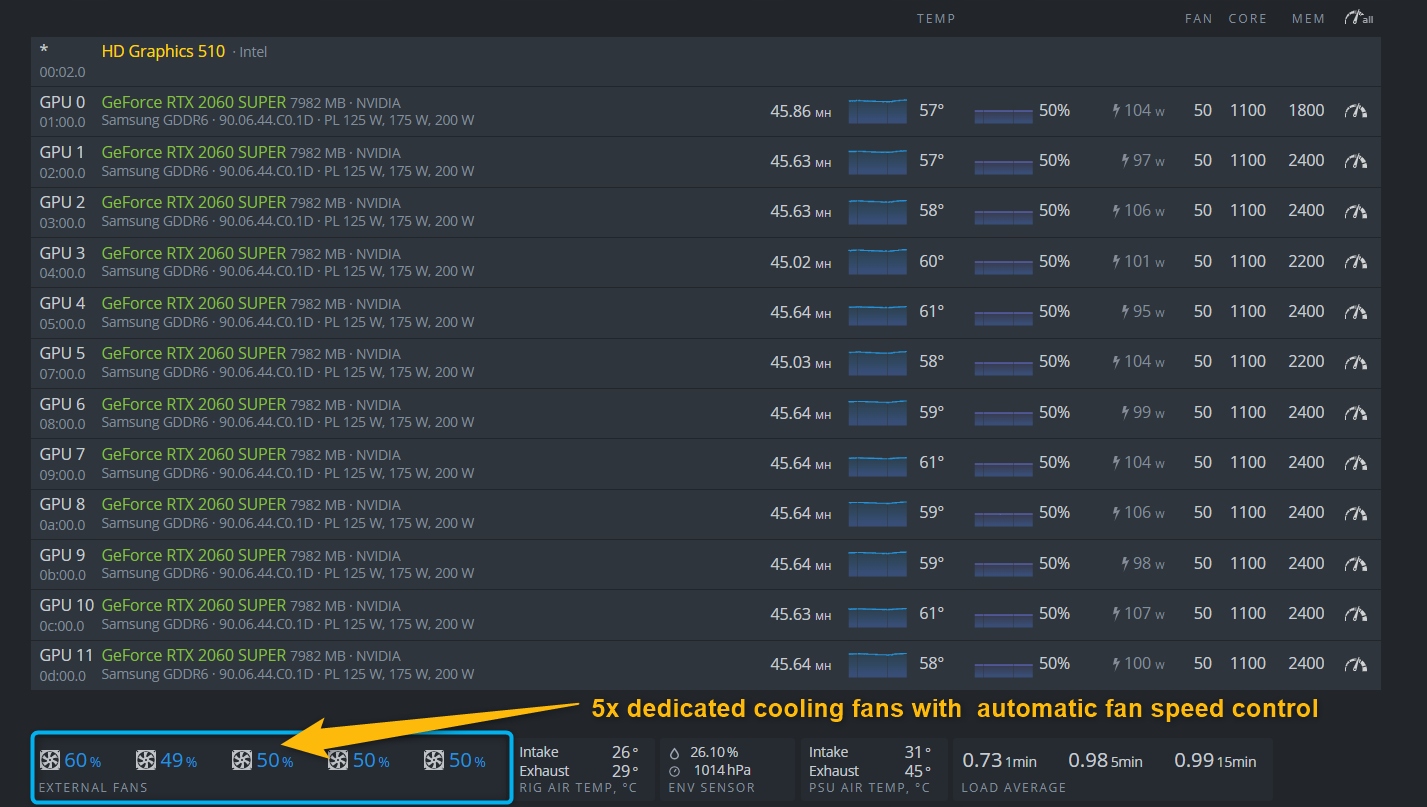Open the GPU 10 overclock speedometer icon
The image size is (1427, 807).
coord(1356,614)
